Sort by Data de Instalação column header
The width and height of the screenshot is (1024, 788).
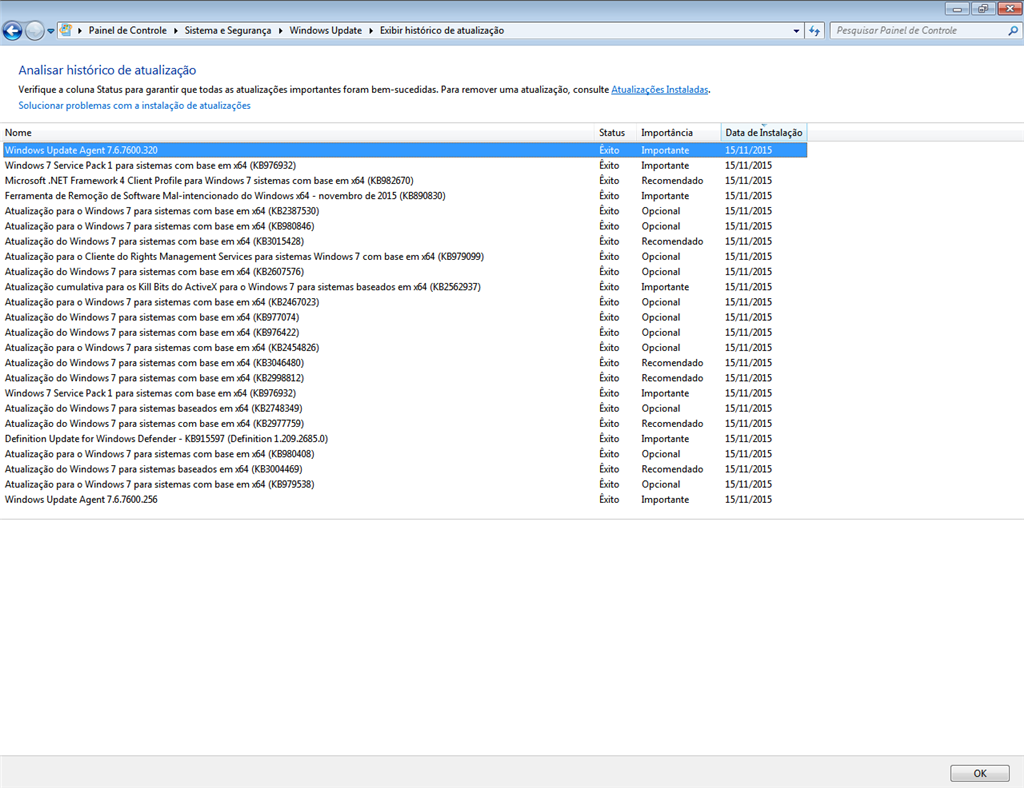tap(764, 133)
